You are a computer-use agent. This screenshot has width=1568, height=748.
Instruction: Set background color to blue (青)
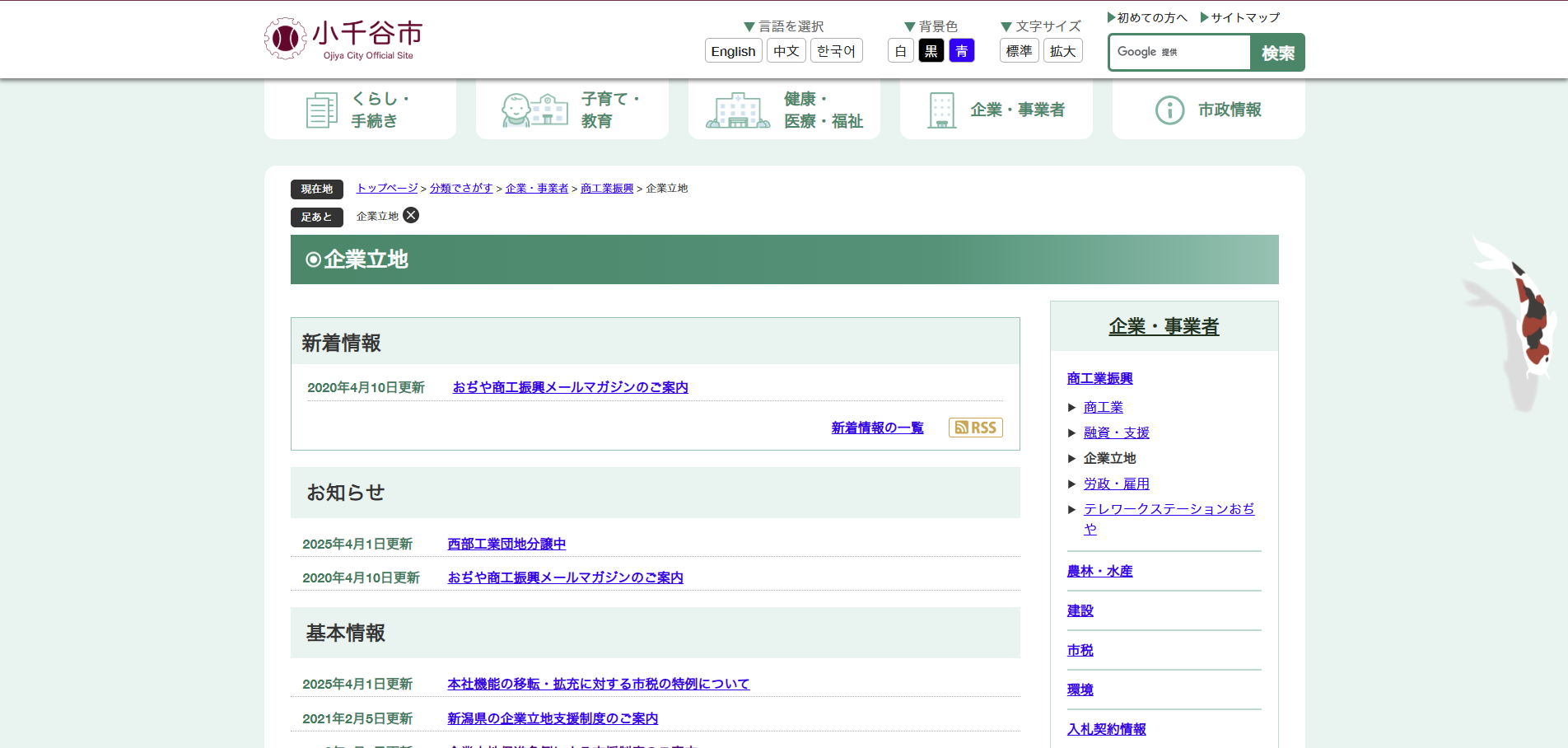pos(961,51)
